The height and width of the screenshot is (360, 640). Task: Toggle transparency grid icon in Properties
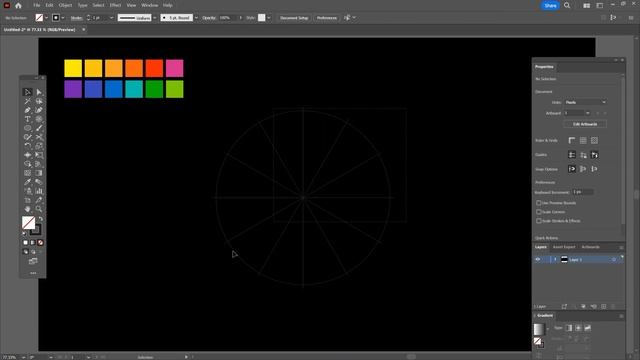[x=594, y=140]
